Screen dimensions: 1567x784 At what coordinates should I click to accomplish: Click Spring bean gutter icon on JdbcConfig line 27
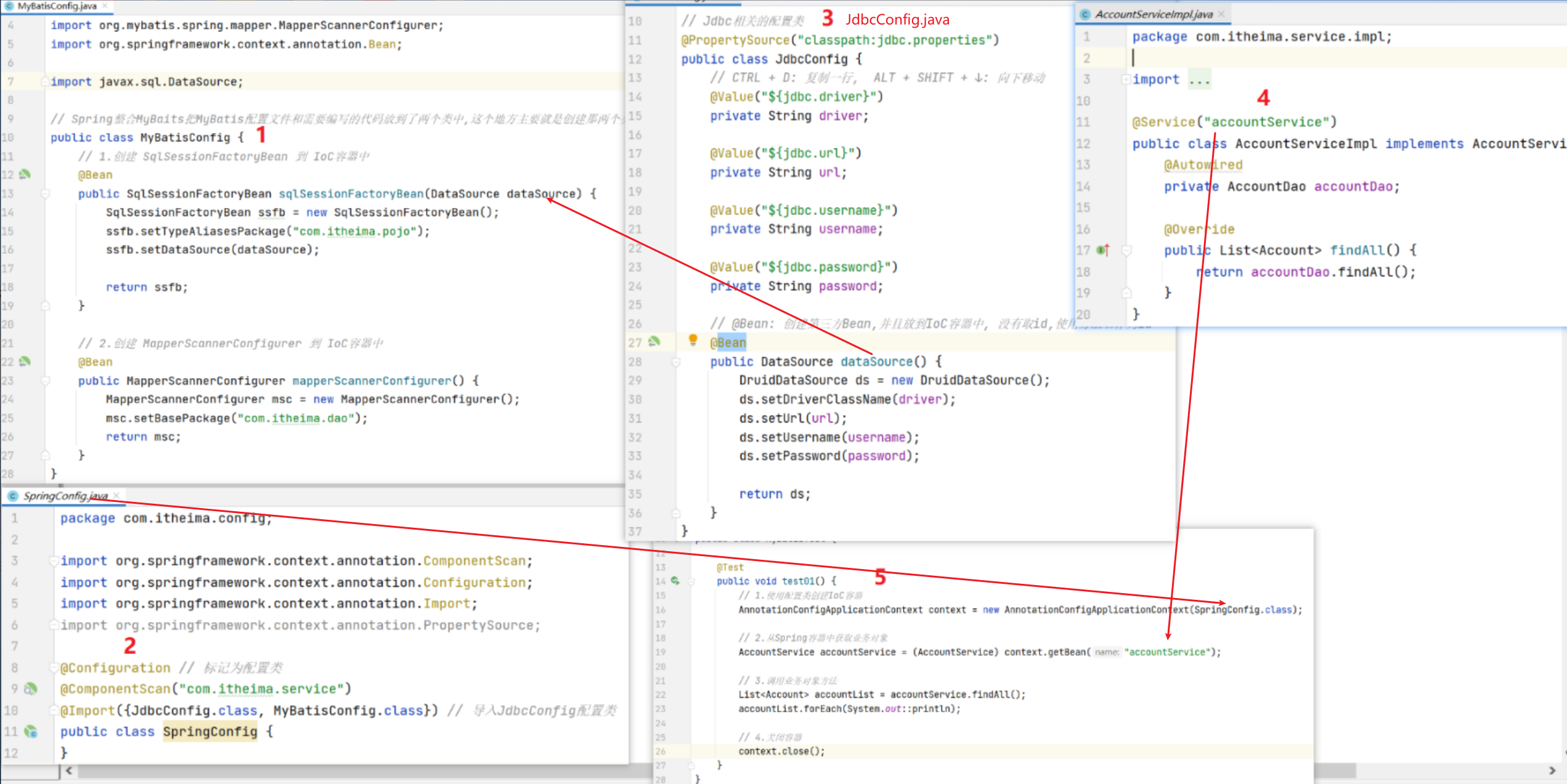coord(654,342)
